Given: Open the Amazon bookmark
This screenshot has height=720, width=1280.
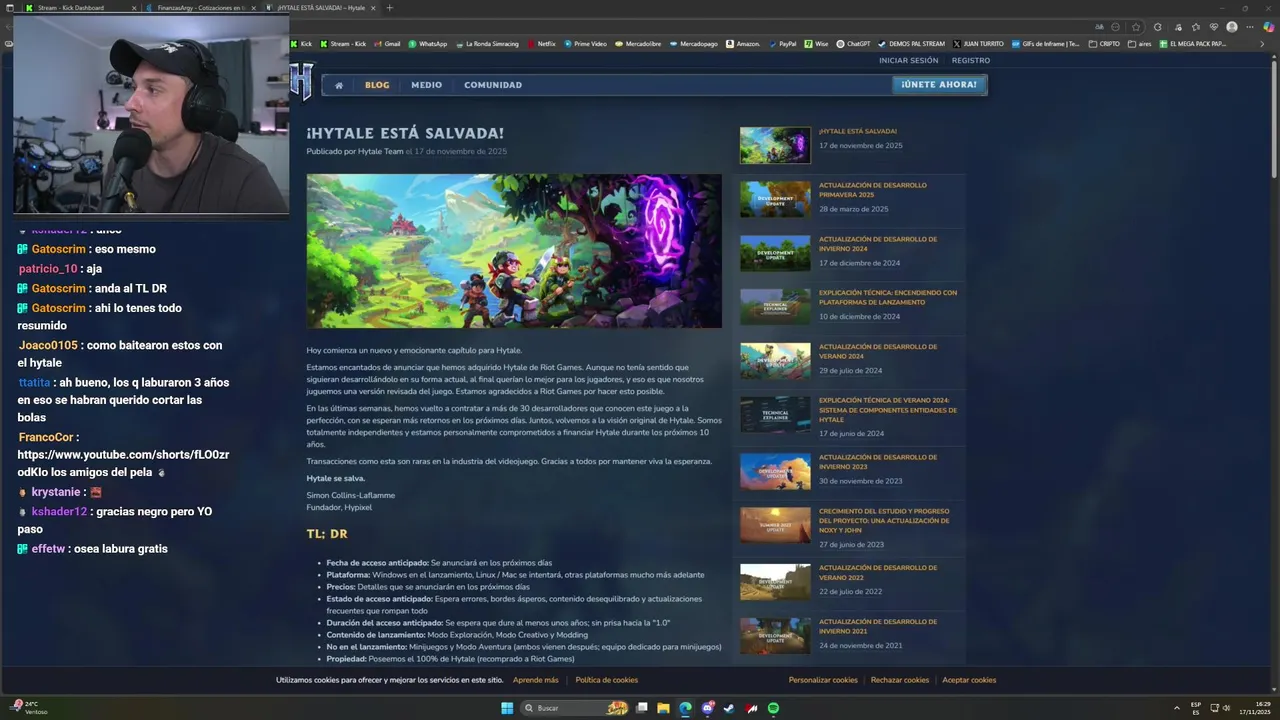Looking at the screenshot, I should (743, 44).
